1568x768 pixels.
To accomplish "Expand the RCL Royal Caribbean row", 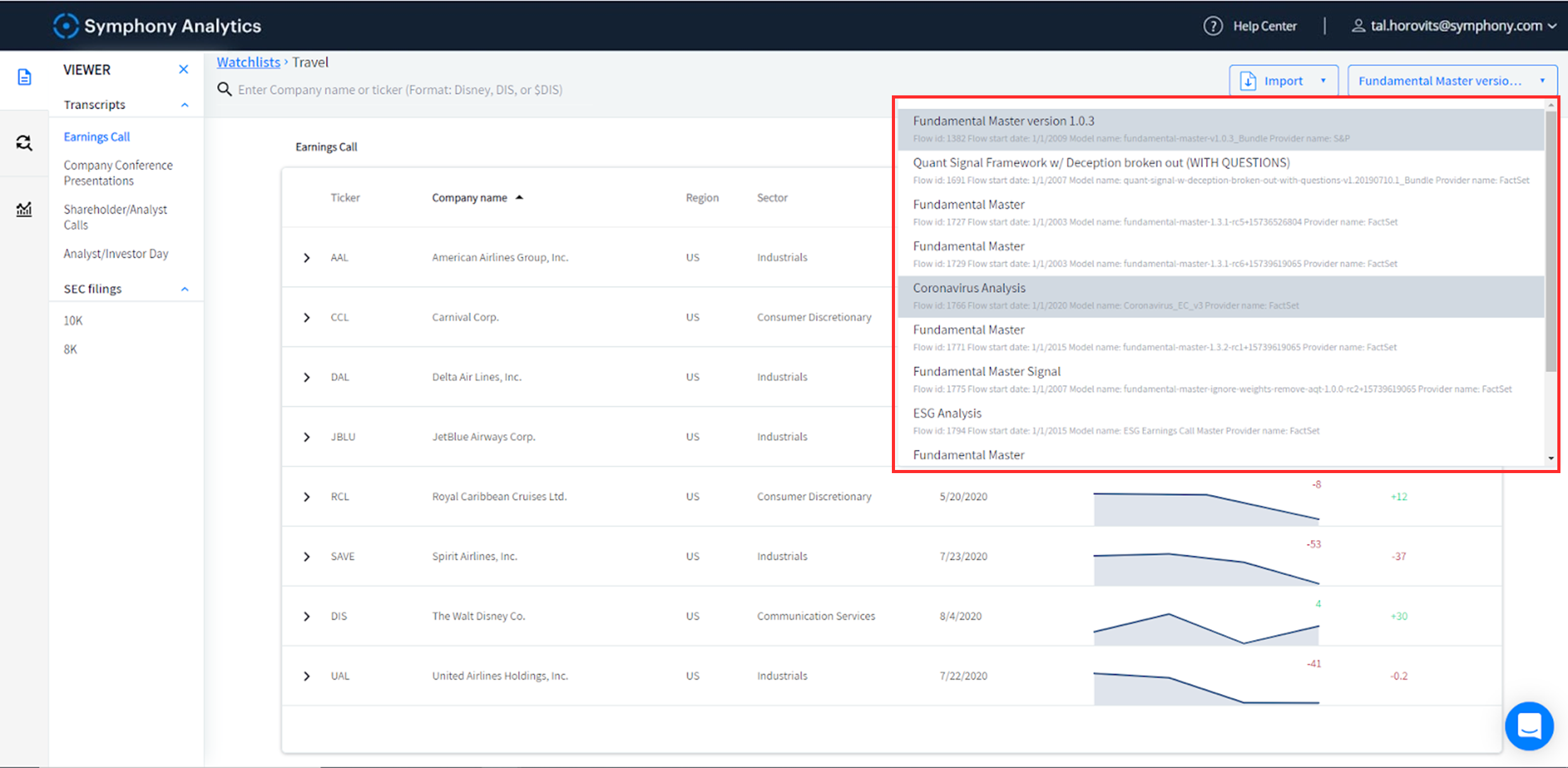I will pos(307,497).
